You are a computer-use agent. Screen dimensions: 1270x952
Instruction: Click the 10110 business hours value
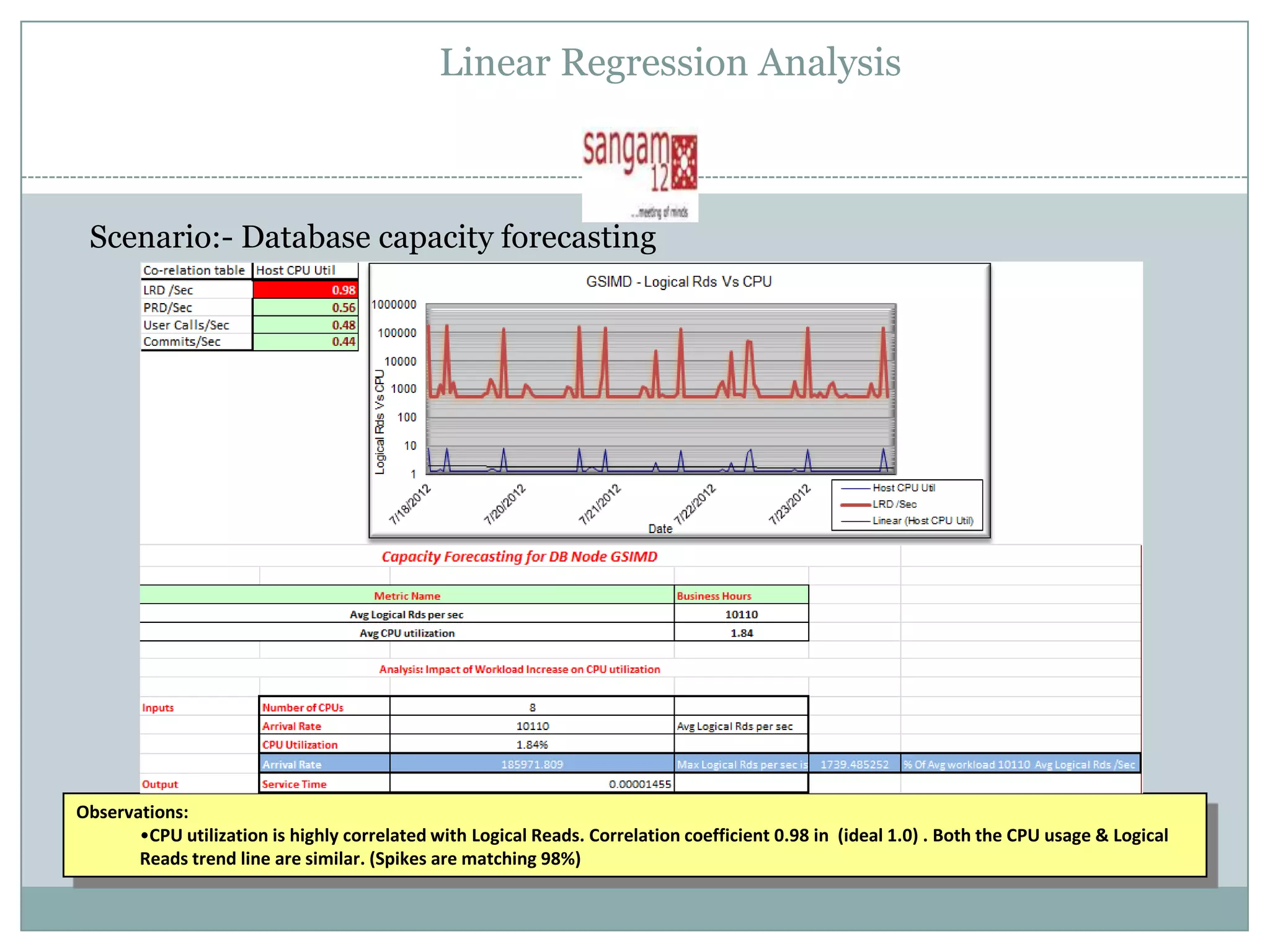742,614
